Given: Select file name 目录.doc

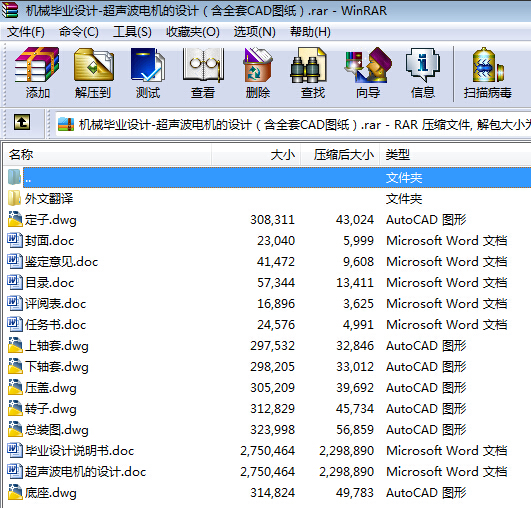Looking at the screenshot, I should click(x=49, y=283).
